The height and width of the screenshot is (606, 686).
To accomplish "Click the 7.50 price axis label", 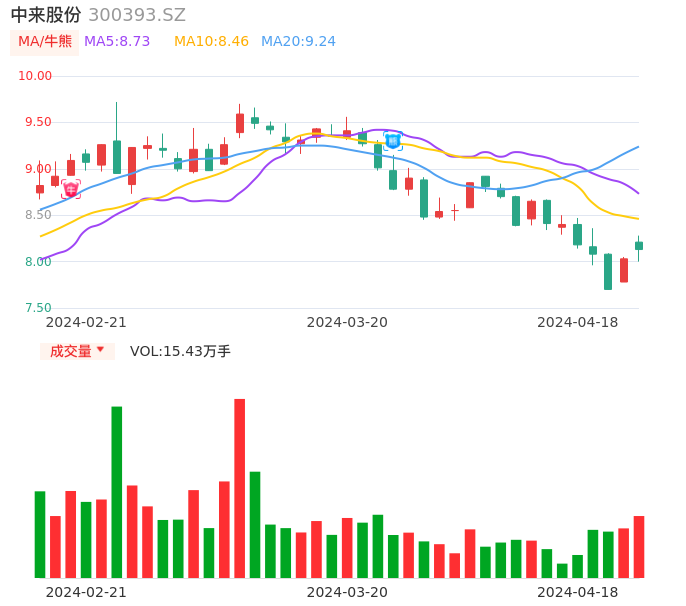I will 35,308.
